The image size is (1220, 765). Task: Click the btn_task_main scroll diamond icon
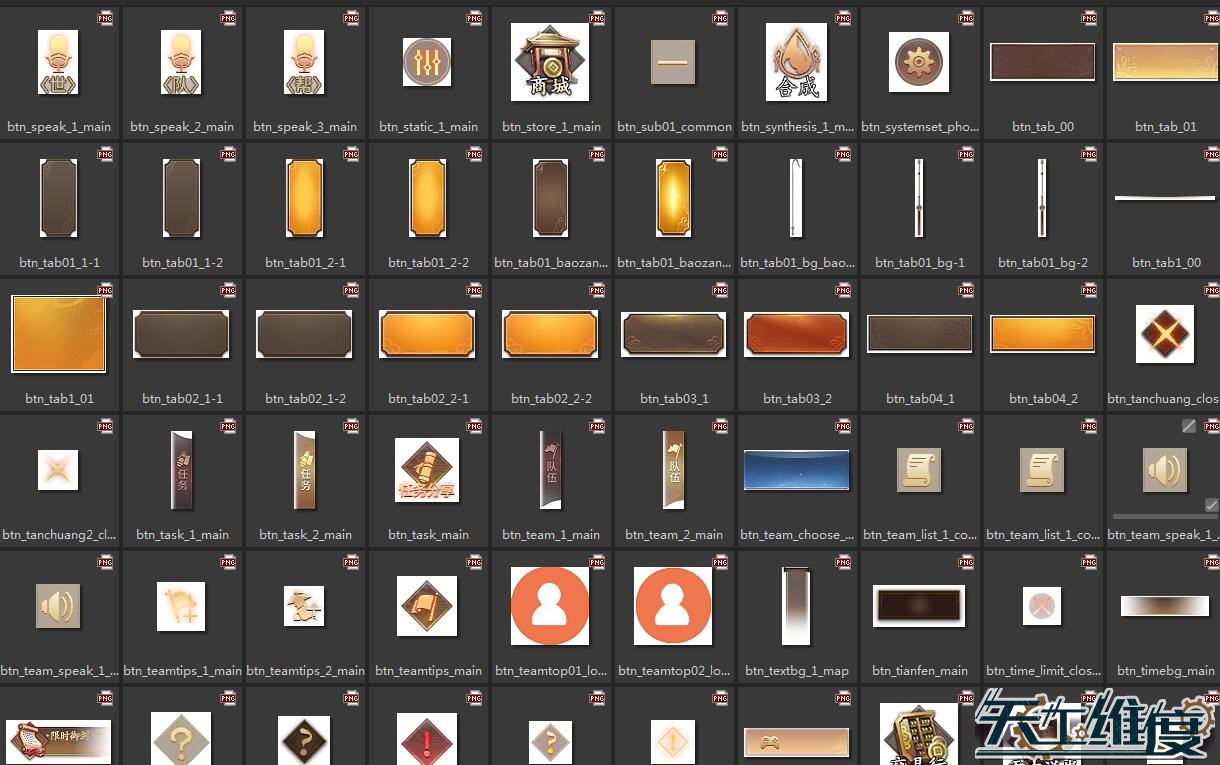[427, 470]
